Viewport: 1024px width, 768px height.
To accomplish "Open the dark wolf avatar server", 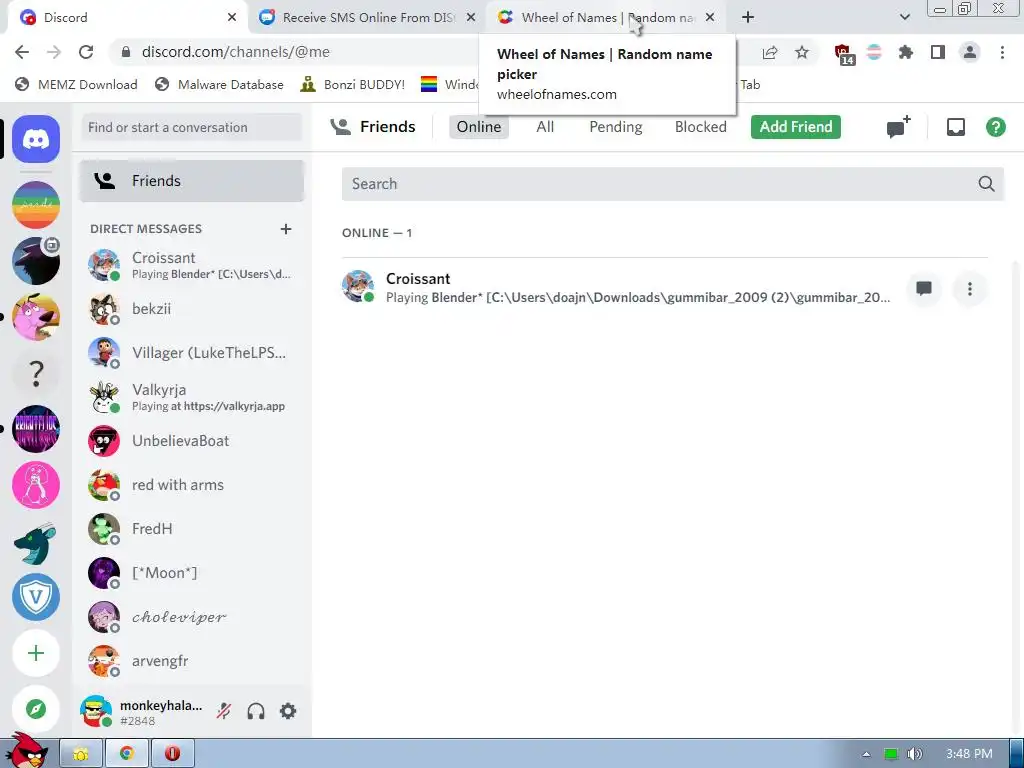I will tap(36, 261).
